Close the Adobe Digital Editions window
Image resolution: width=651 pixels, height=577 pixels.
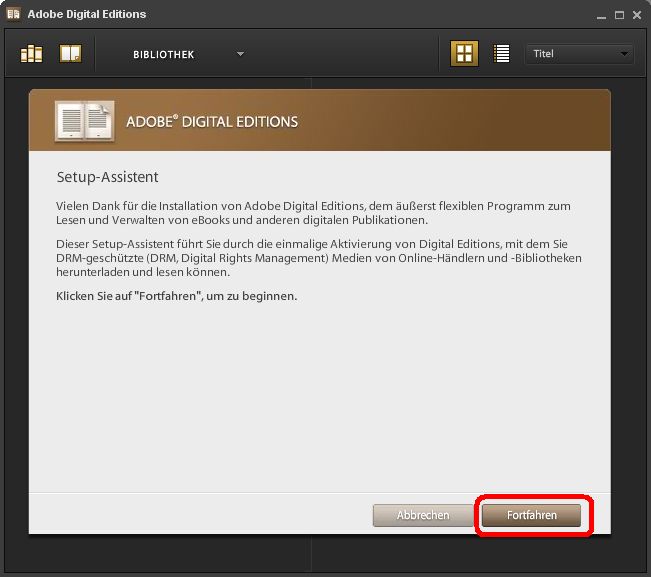pos(637,15)
